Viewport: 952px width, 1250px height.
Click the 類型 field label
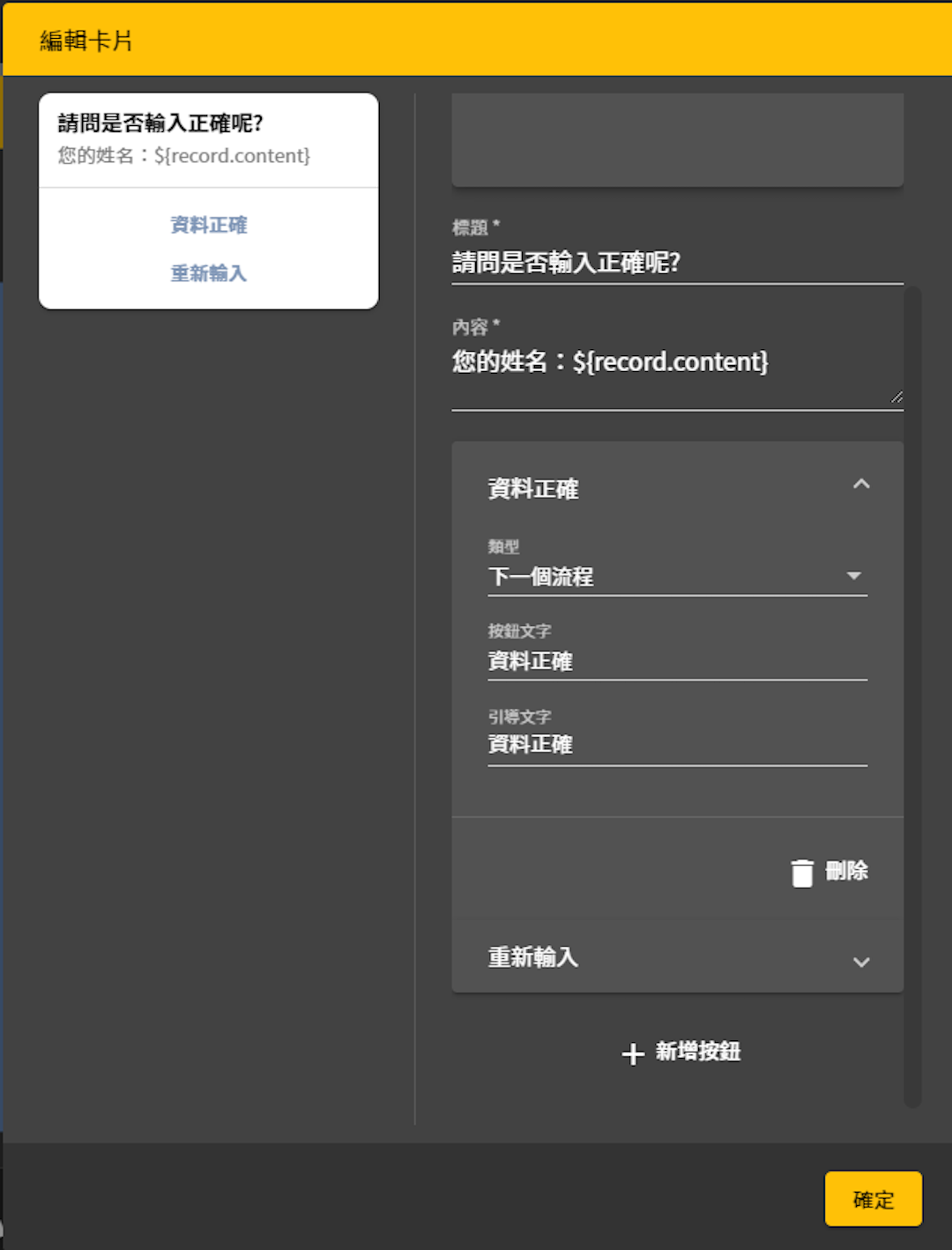point(503,547)
